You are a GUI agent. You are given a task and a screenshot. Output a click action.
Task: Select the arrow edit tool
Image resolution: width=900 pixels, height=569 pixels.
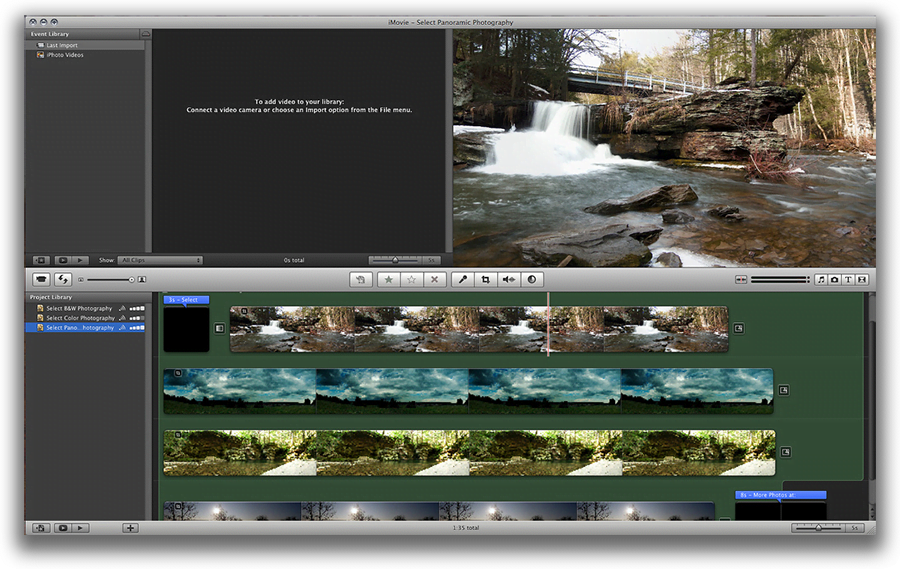point(360,280)
